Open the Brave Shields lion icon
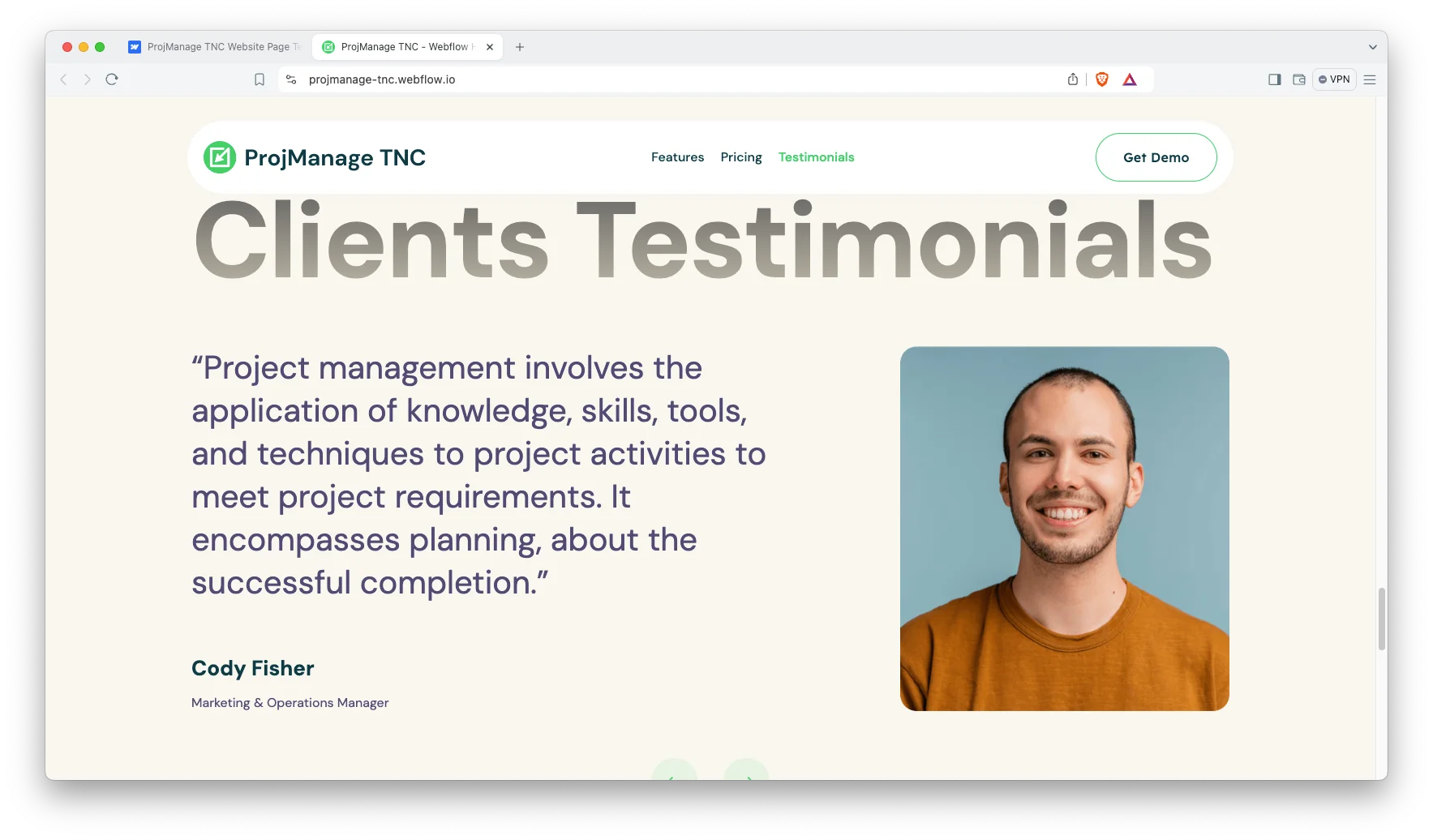Screen dimensions: 1433x840 point(1101,79)
